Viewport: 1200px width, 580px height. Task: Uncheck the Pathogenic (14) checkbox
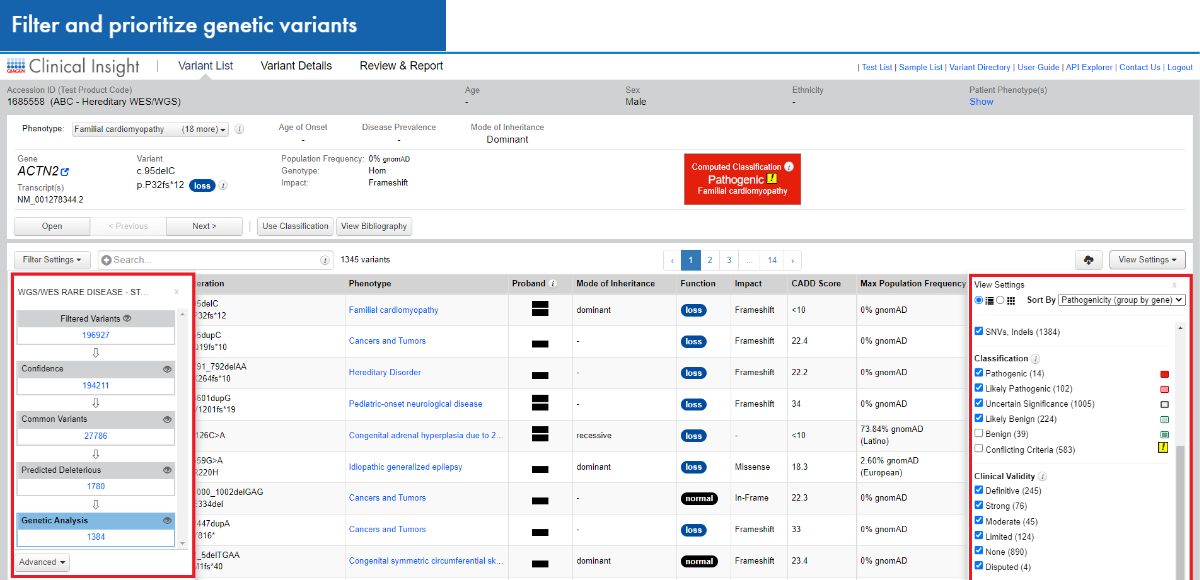(x=979, y=373)
